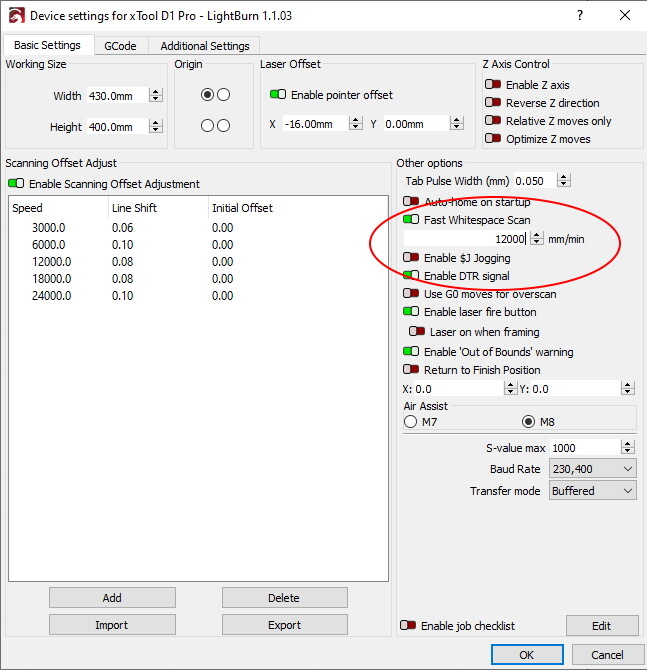
Task: Click OK to save settings
Action: pyautogui.click(x=527, y=655)
